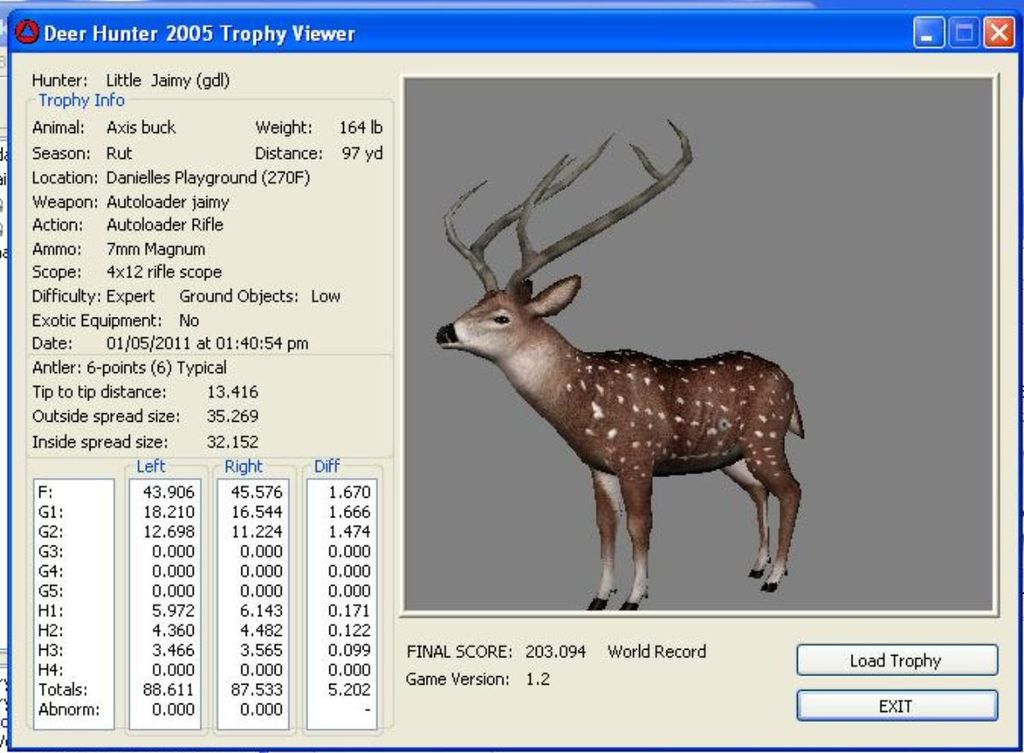Click the Right G1 value 16.544

pyautogui.click(x=257, y=512)
